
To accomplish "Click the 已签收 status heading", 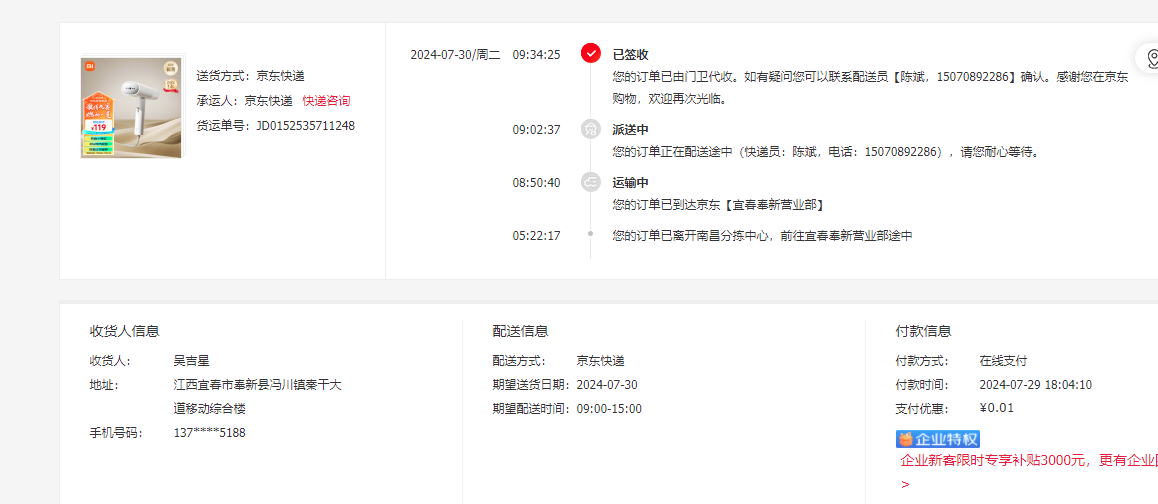I will click(x=631, y=54).
